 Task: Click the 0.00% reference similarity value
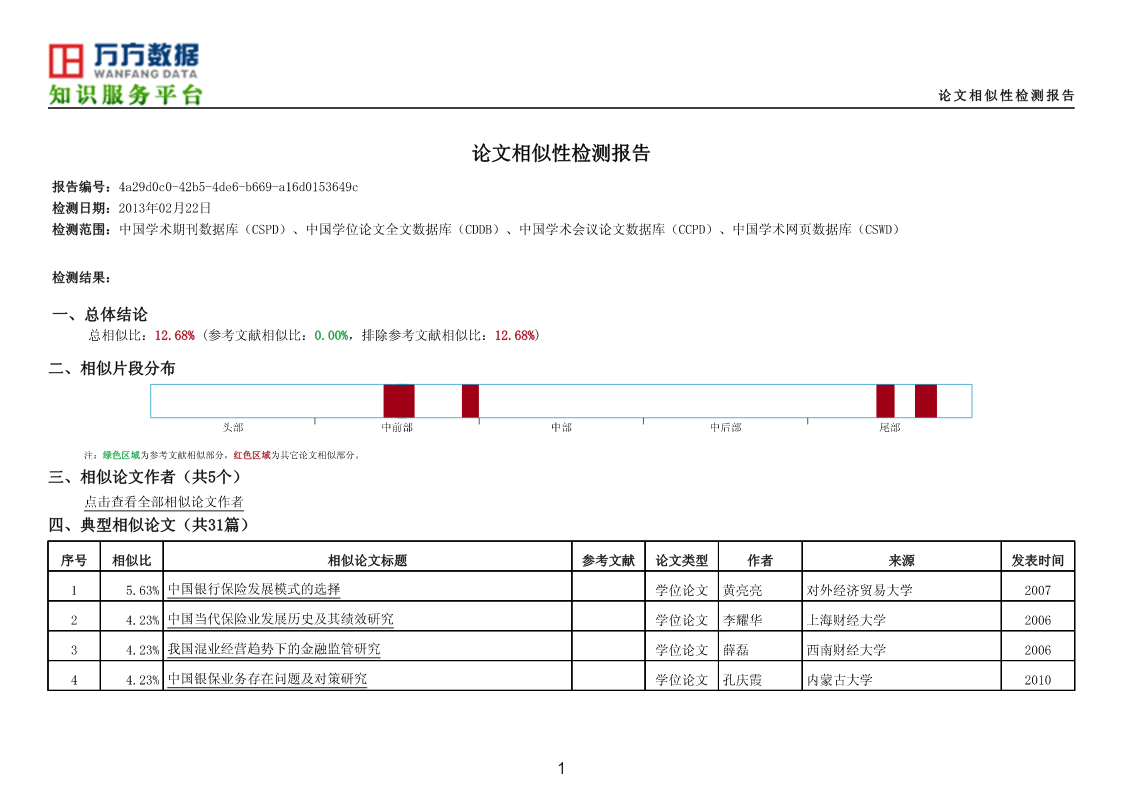tap(332, 336)
